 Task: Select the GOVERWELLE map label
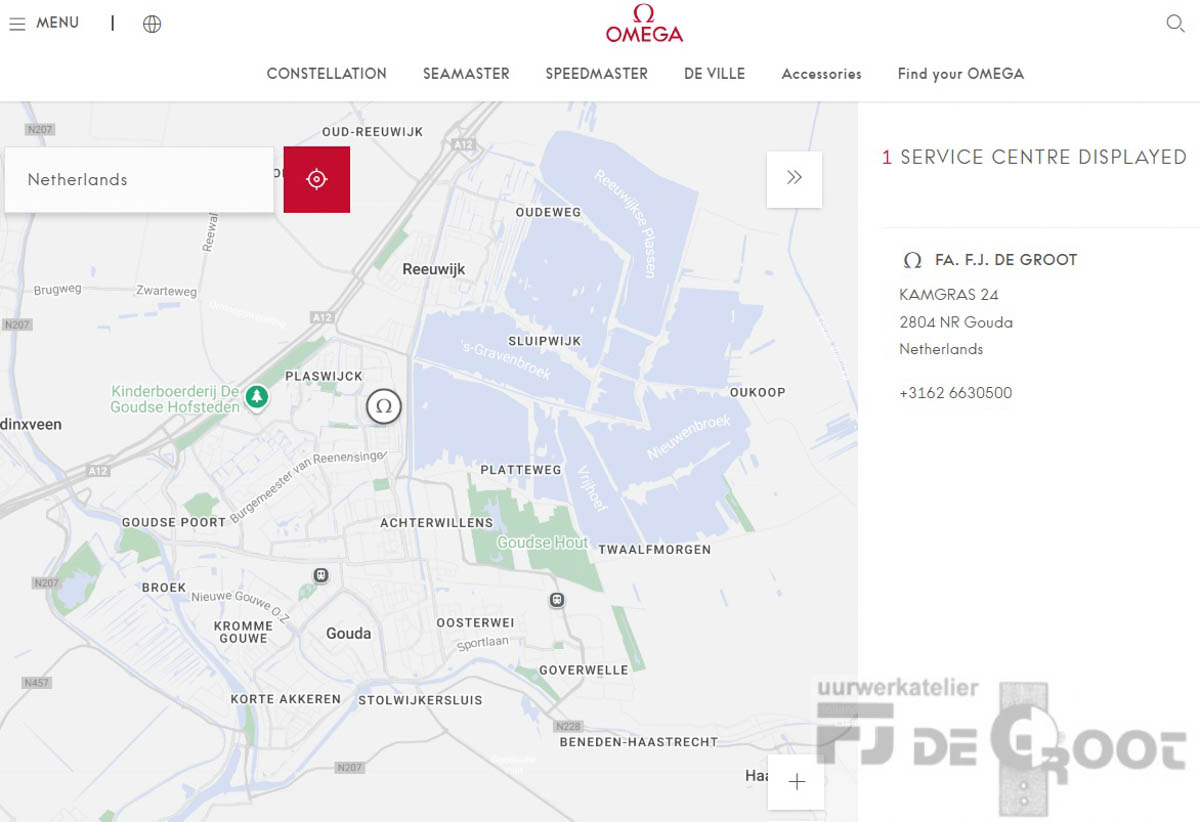(x=584, y=670)
